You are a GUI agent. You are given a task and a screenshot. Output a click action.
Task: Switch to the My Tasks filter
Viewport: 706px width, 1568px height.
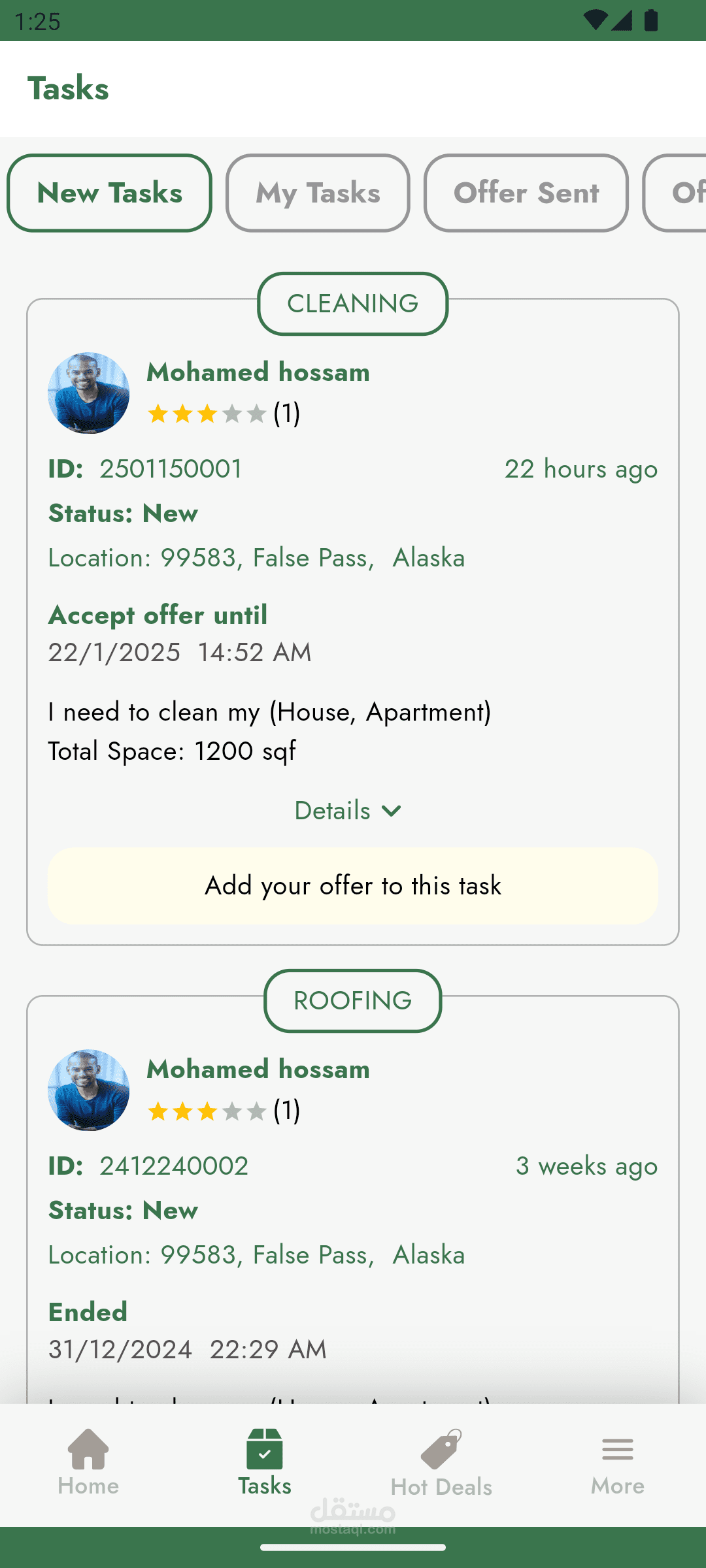coord(318,193)
